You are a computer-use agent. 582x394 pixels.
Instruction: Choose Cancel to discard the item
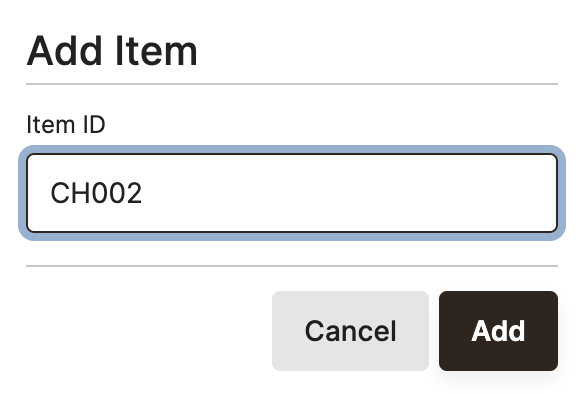pyautogui.click(x=350, y=331)
